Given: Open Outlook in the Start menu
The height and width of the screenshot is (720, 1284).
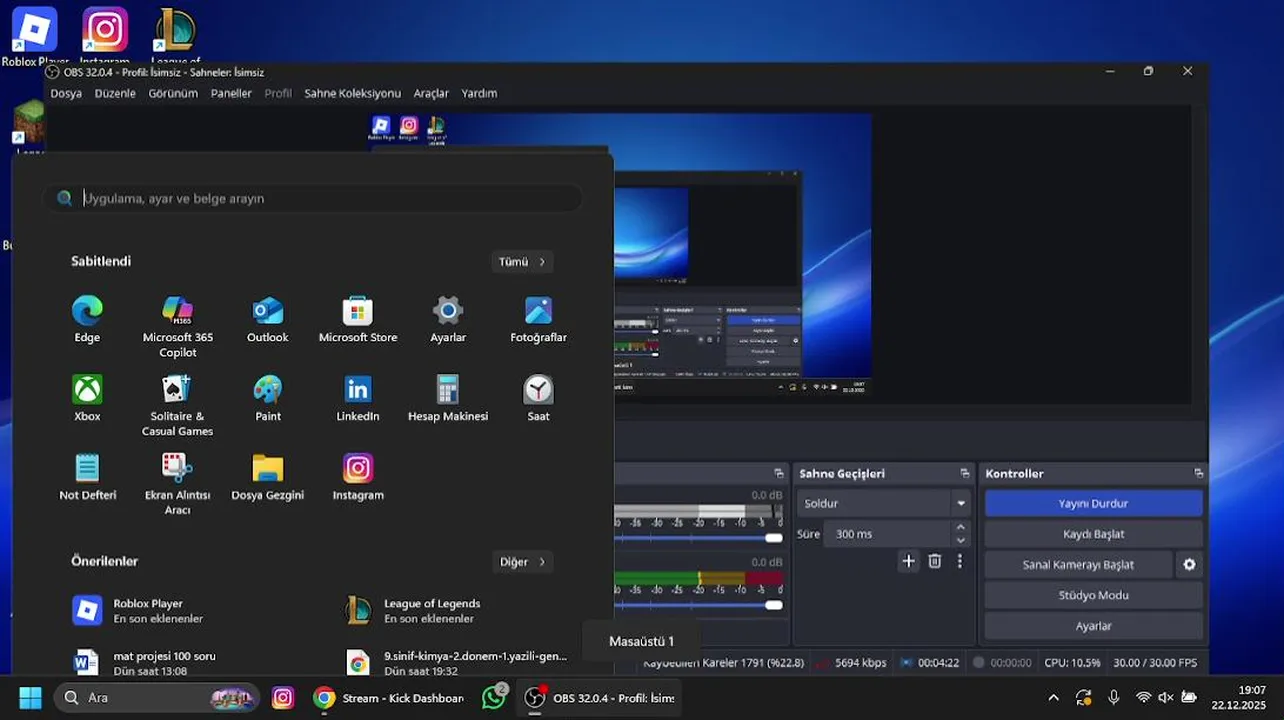Looking at the screenshot, I should click(x=267, y=320).
